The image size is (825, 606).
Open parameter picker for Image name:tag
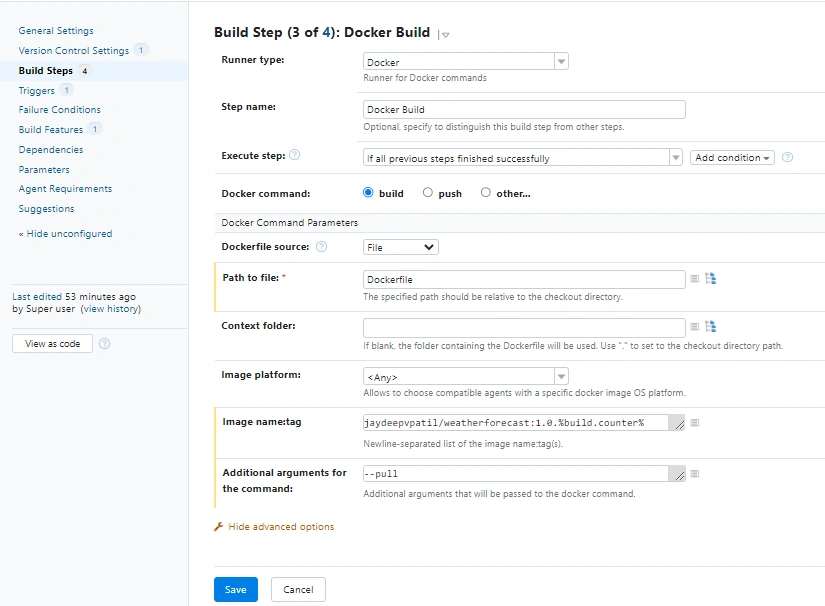[x=695, y=422]
